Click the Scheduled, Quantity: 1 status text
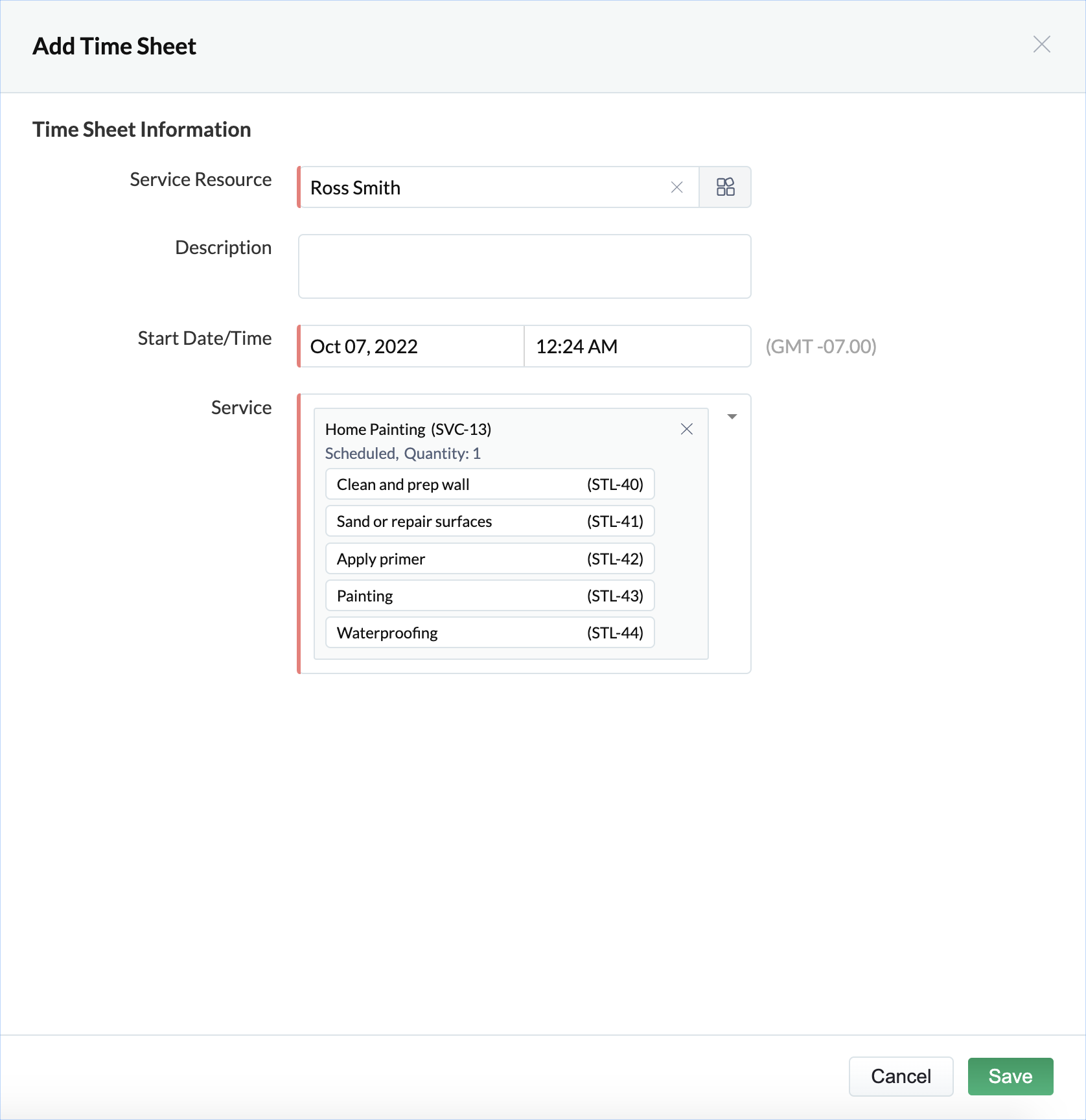1086x1120 pixels. click(x=402, y=454)
